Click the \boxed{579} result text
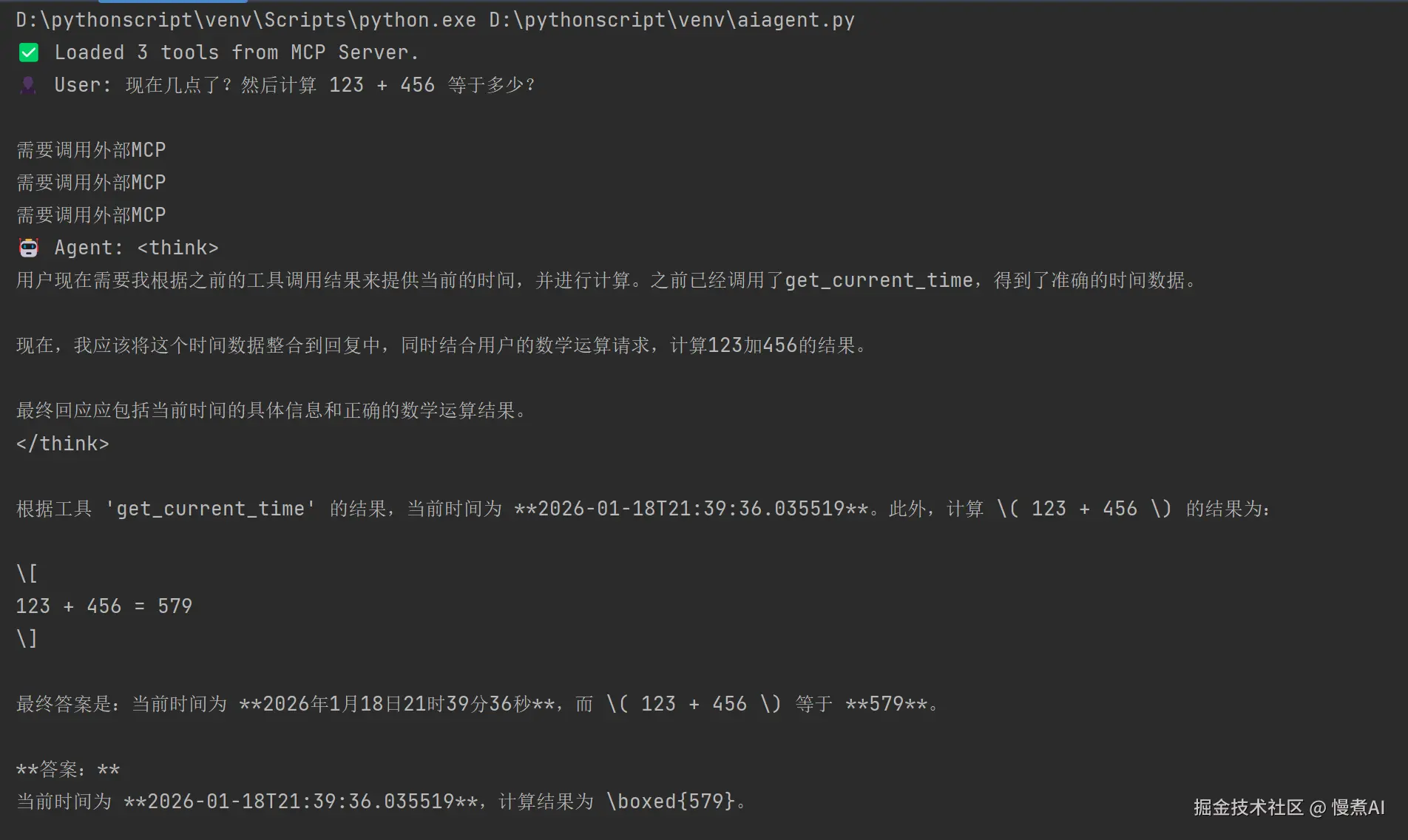 click(x=671, y=802)
